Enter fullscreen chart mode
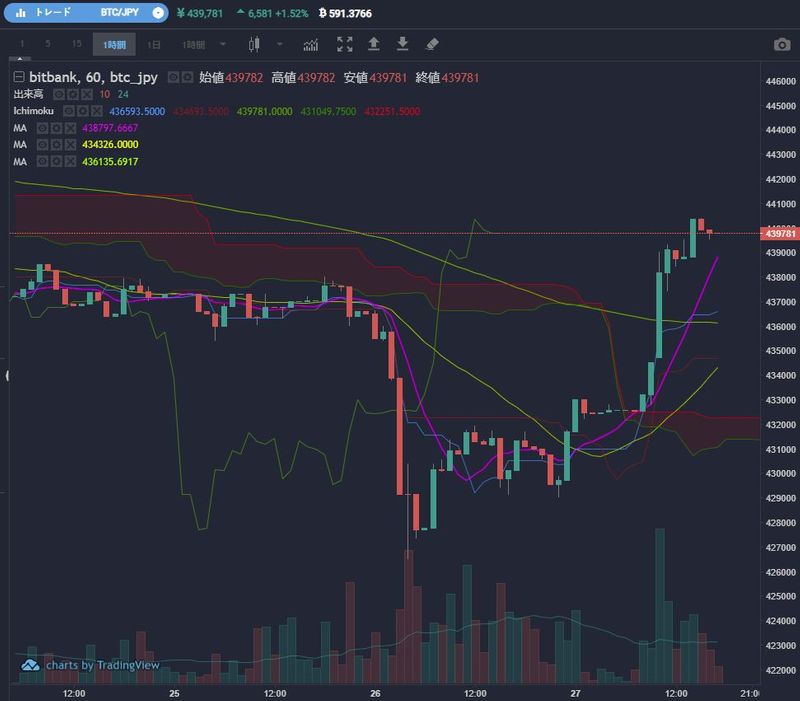The width and height of the screenshot is (800, 701). pyautogui.click(x=345, y=45)
